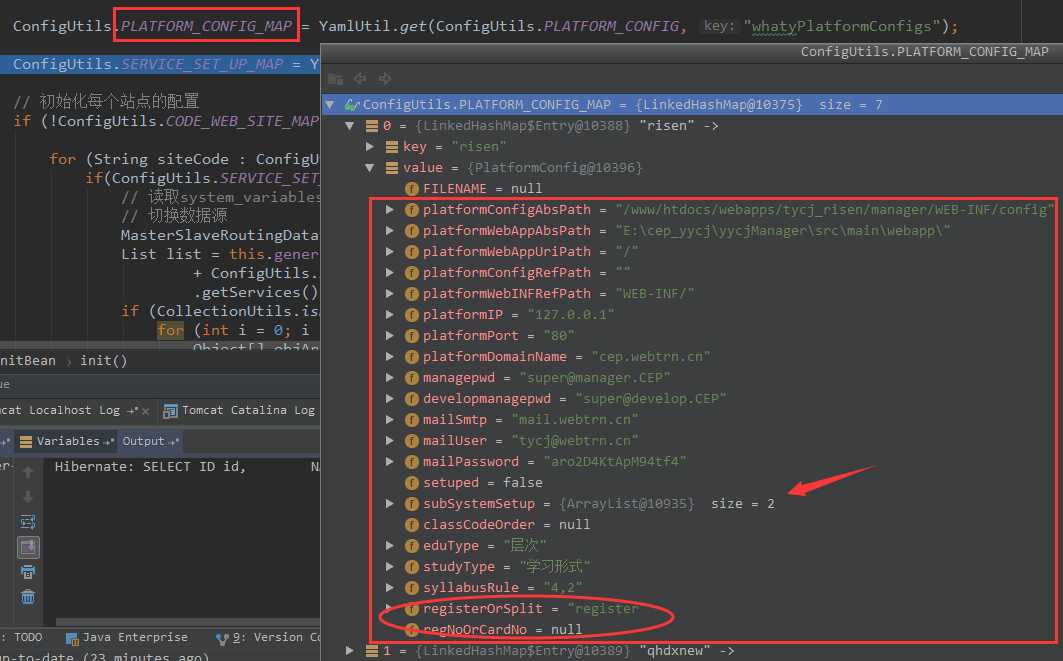Collapse the 0 = LinkedHashMap$Entry "risen" node
Screen dimensions: 1063x661
coord(350,126)
